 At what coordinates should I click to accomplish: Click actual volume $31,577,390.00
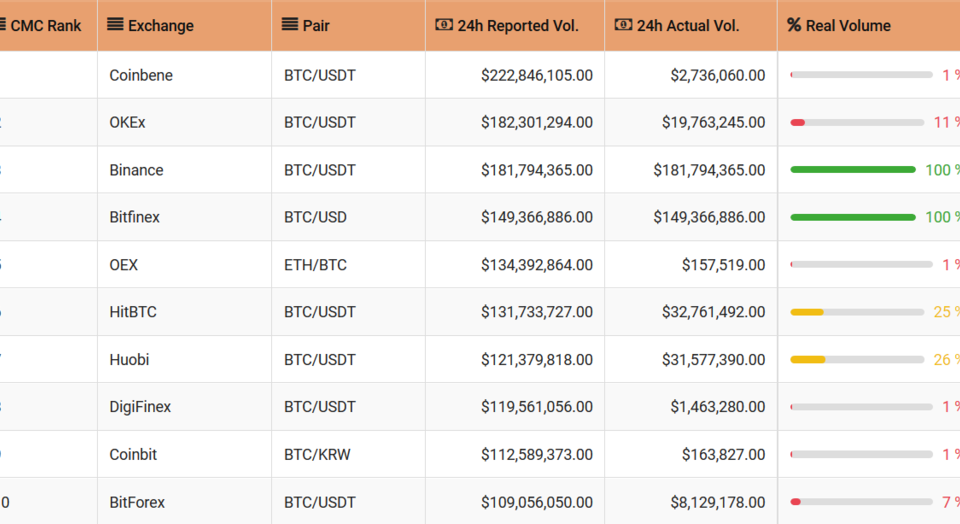pyautogui.click(x=713, y=360)
